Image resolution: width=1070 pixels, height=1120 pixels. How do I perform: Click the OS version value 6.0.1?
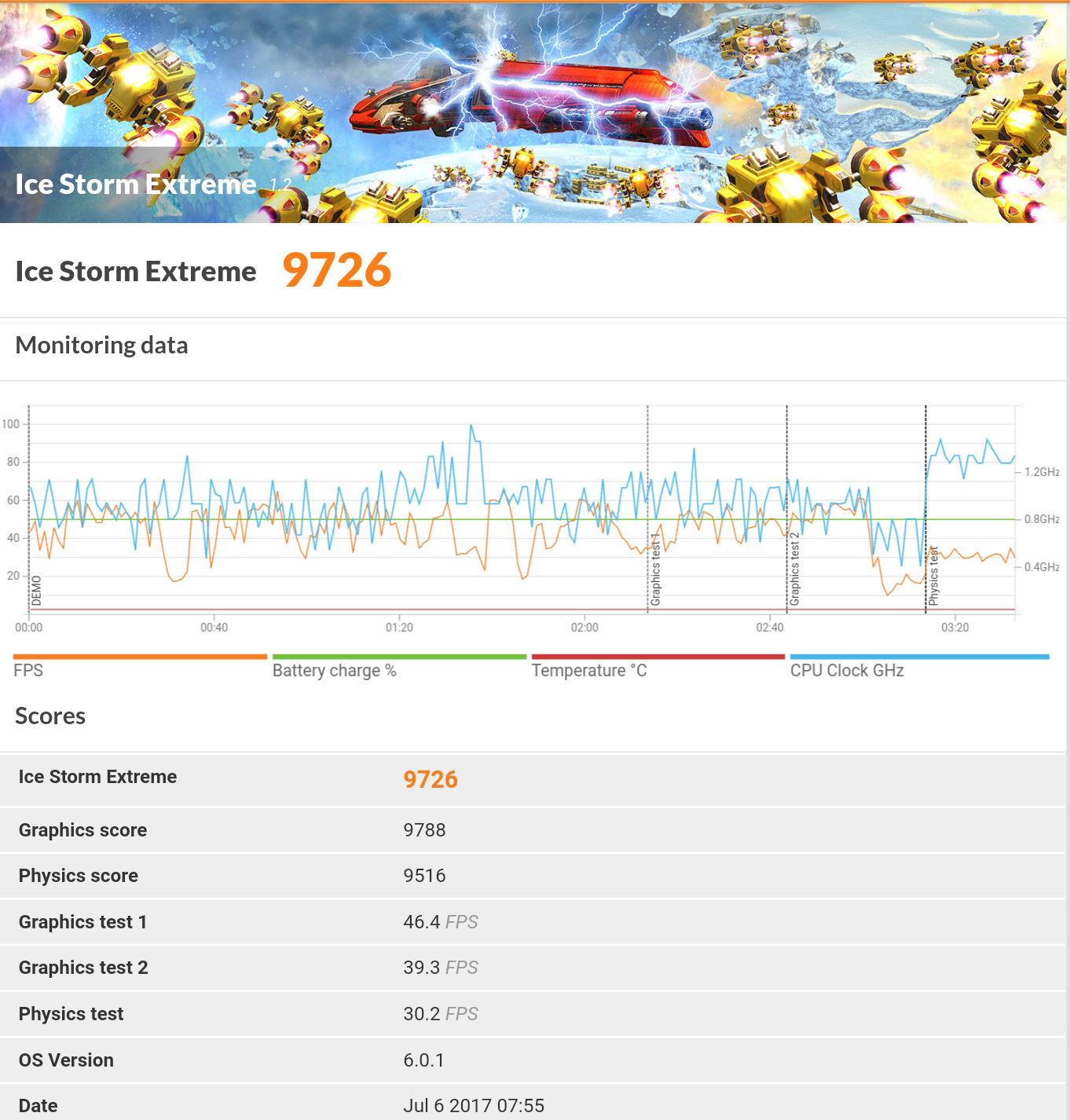pos(423,1060)
